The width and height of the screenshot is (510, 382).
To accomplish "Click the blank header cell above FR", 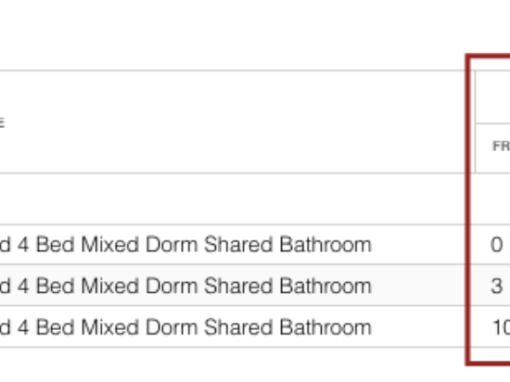I will coord(493,97).
